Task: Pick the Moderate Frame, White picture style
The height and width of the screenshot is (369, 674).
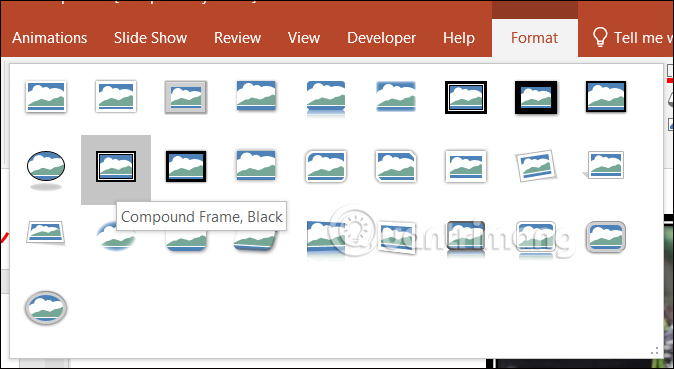Action: click(x=466, y=166)
